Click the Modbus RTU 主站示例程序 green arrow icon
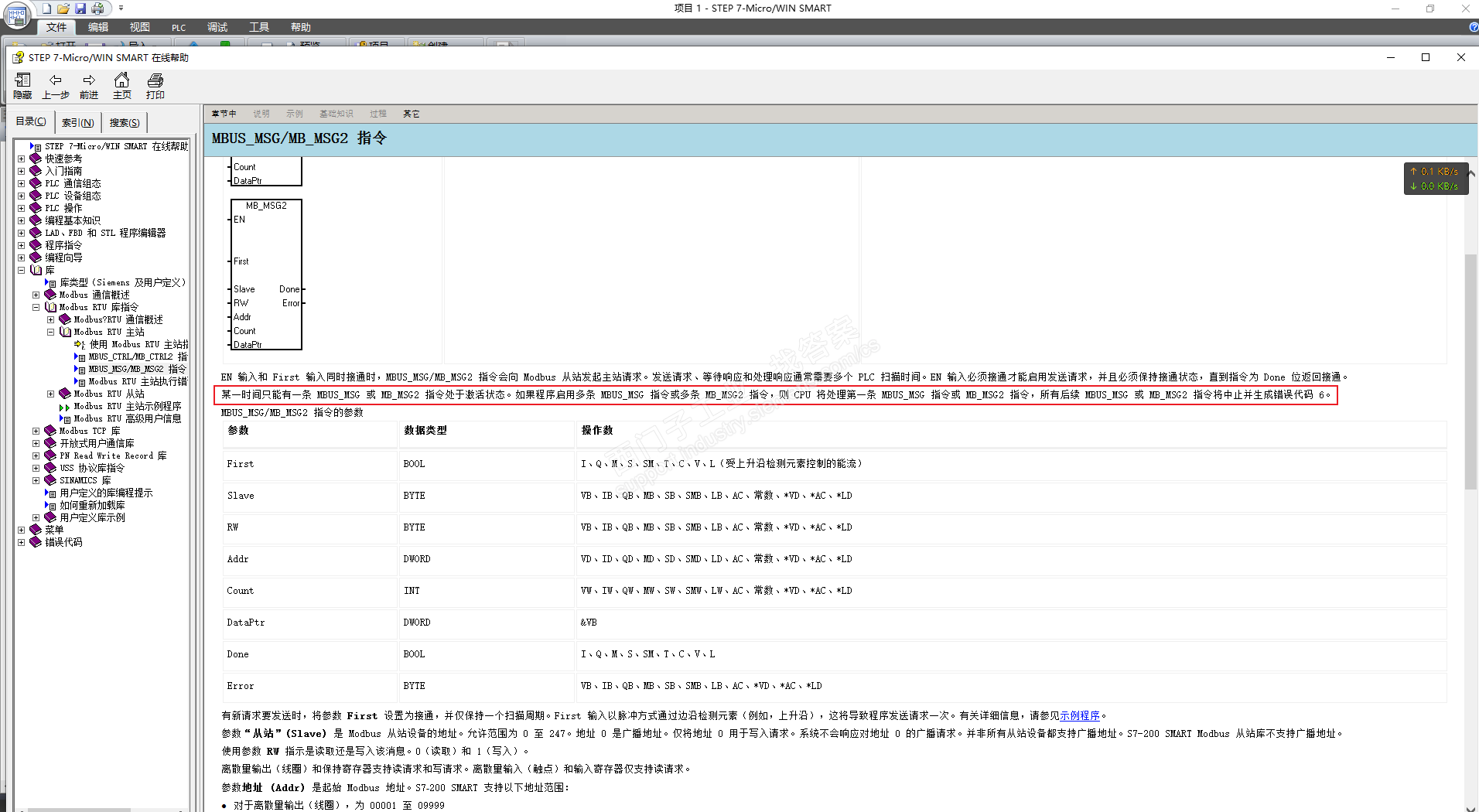Viewport: 1479px width, 812px height. [x=65, y=407]
